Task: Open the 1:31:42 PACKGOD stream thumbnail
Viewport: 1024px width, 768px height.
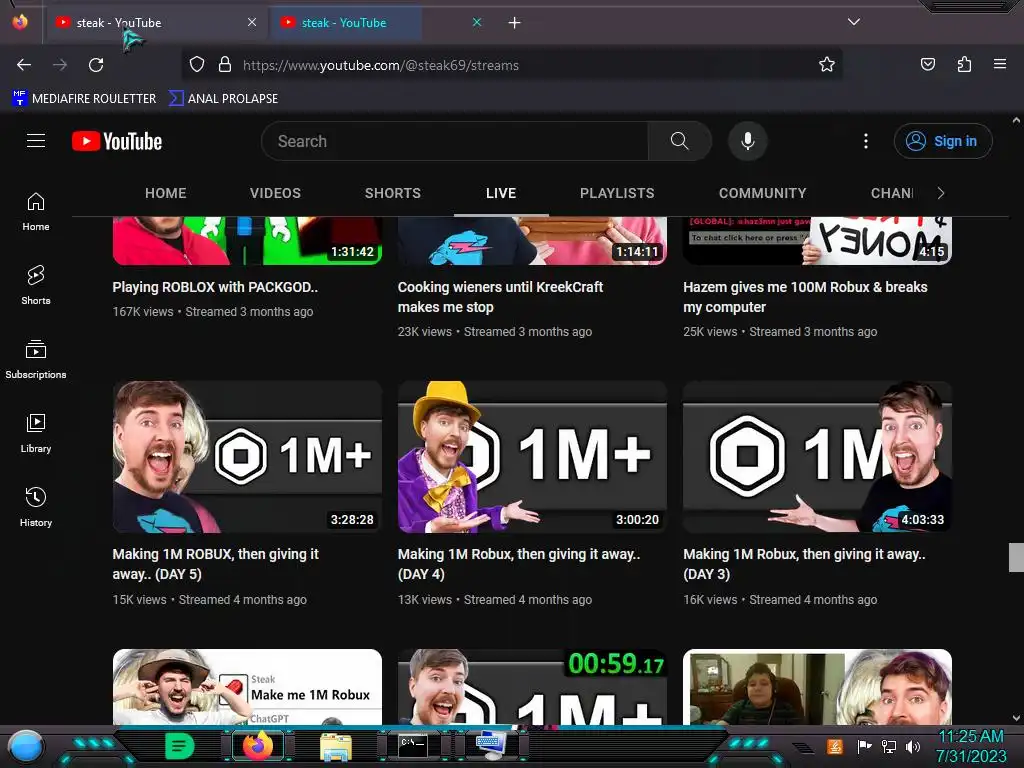Action: [247, 240]
